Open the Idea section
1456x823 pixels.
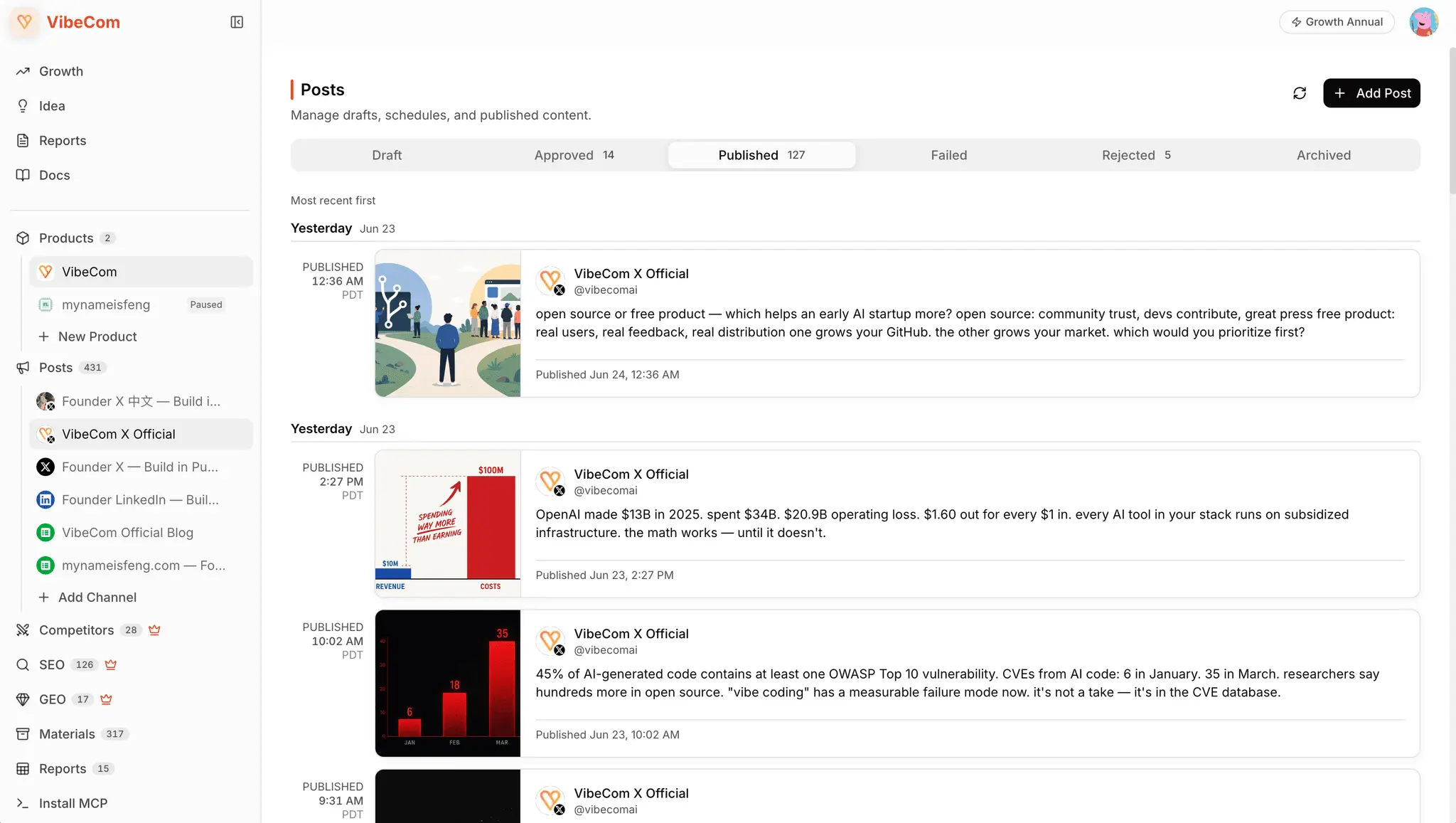(x=52, y=106)
